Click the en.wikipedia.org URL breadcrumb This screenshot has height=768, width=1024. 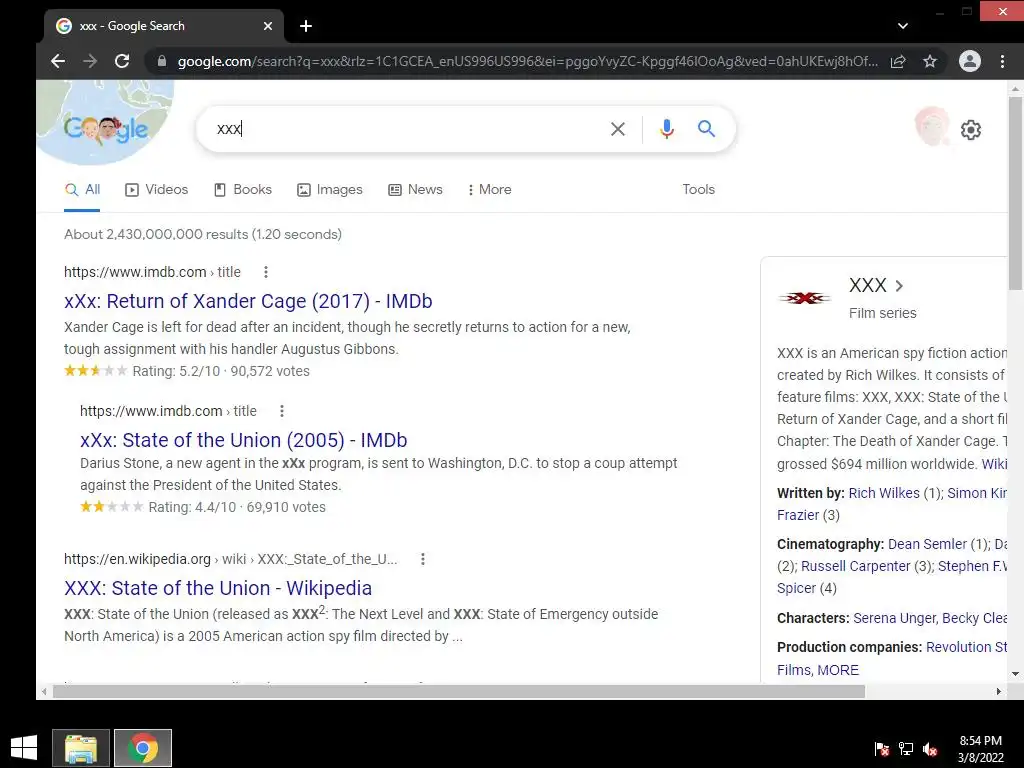(x=231, y=560)
